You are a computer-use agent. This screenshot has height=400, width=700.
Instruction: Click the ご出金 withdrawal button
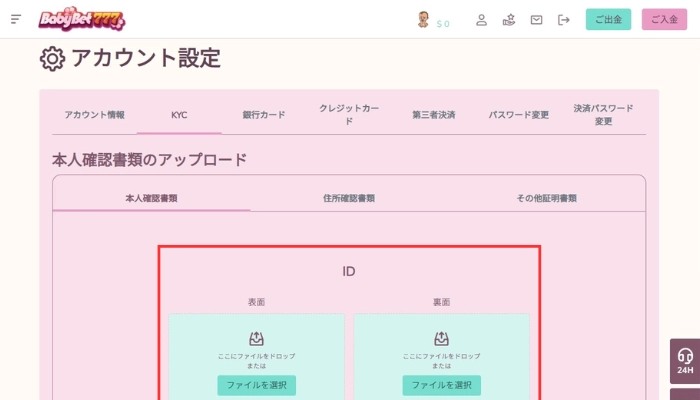click(608, 19)
